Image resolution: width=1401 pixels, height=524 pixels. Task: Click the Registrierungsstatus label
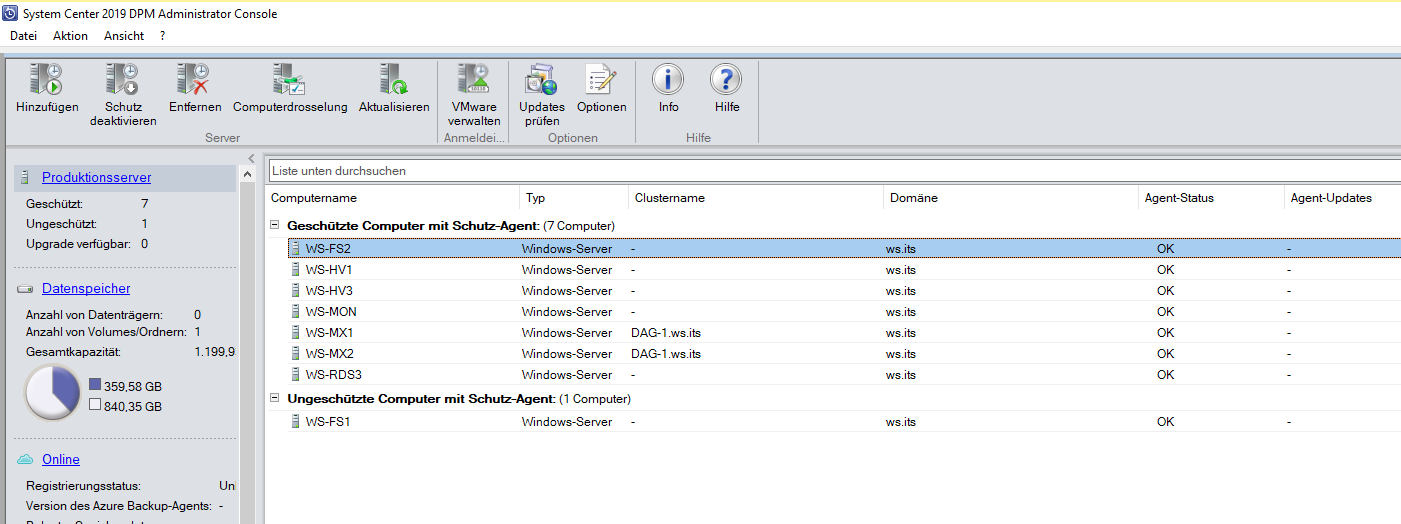point(83,485)
